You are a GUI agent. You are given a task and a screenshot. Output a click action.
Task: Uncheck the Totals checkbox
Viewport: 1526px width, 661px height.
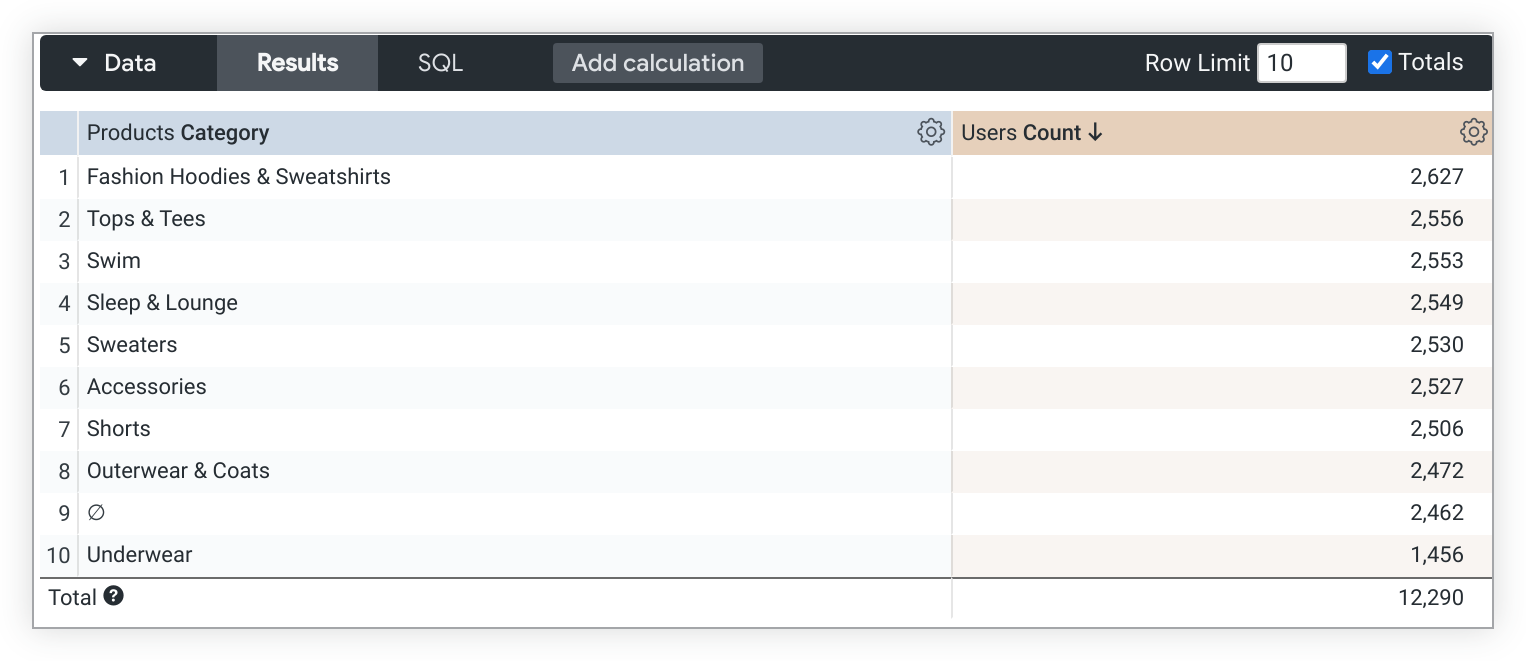(1379, 62)
